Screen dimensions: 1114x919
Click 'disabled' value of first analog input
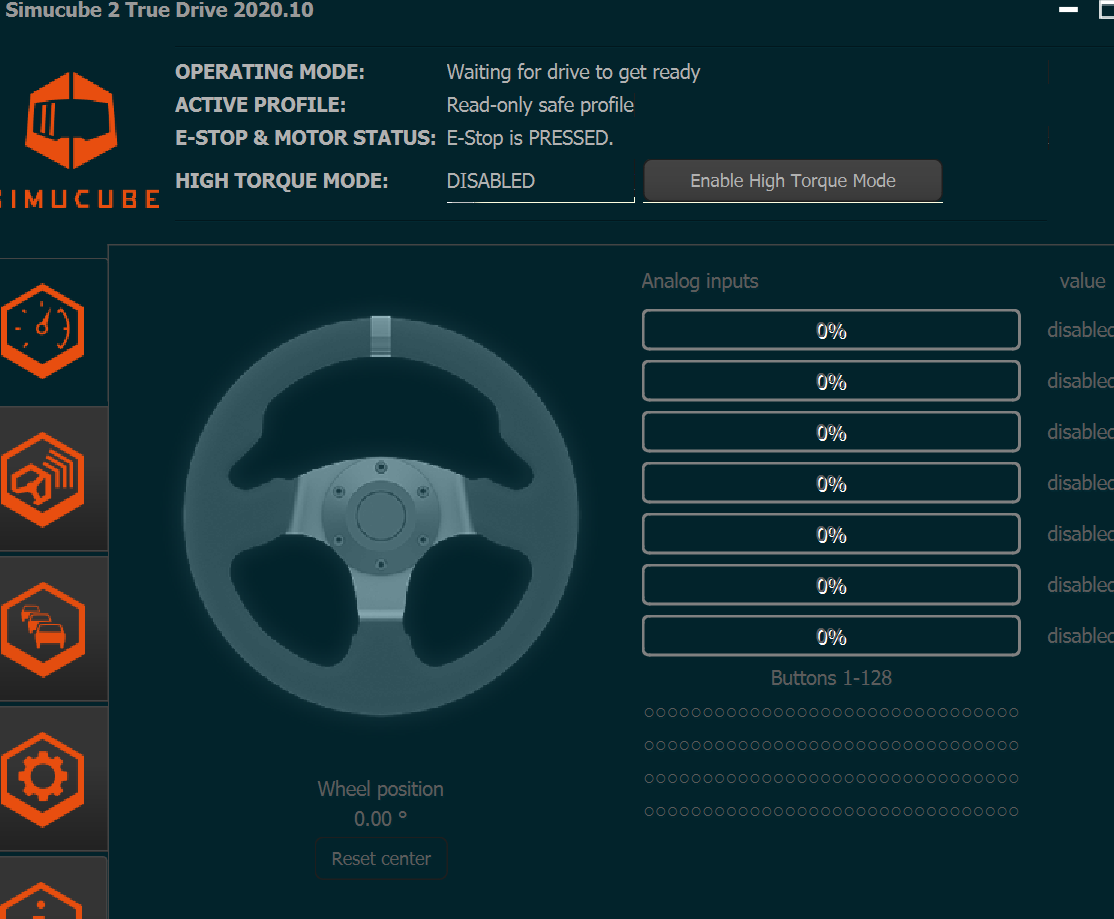pyautogui.click(x=1080, y=330)
